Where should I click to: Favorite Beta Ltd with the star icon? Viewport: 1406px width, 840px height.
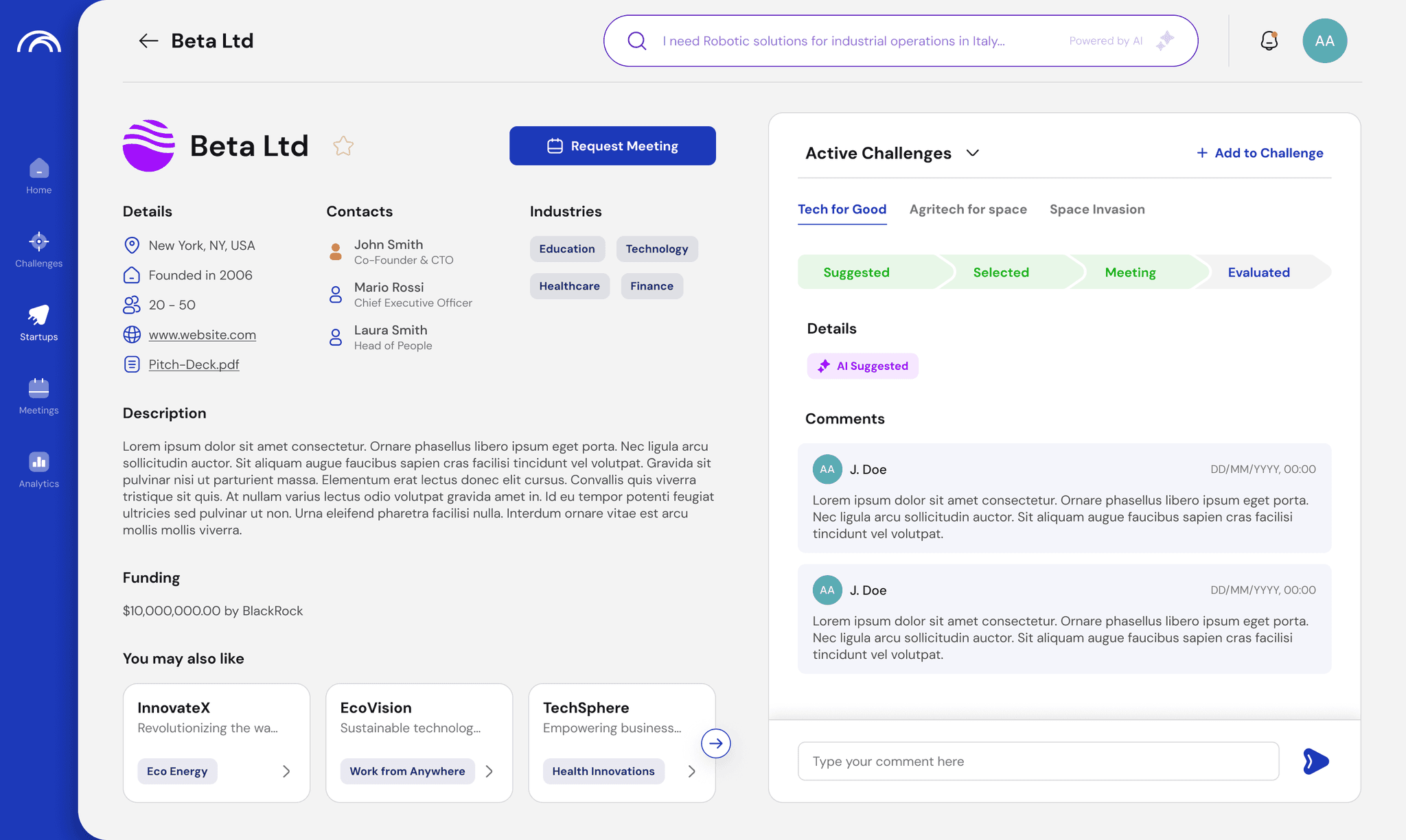(x=343, y=146)
